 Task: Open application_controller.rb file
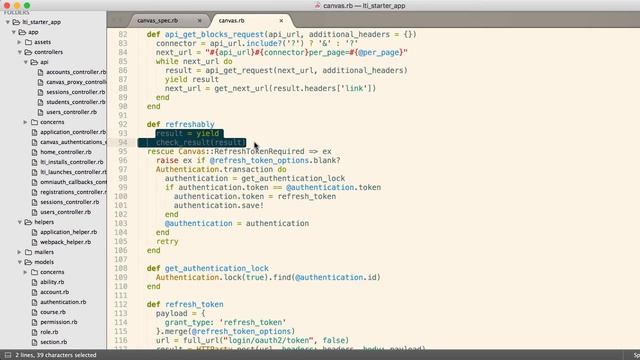[x=73, y=132]
